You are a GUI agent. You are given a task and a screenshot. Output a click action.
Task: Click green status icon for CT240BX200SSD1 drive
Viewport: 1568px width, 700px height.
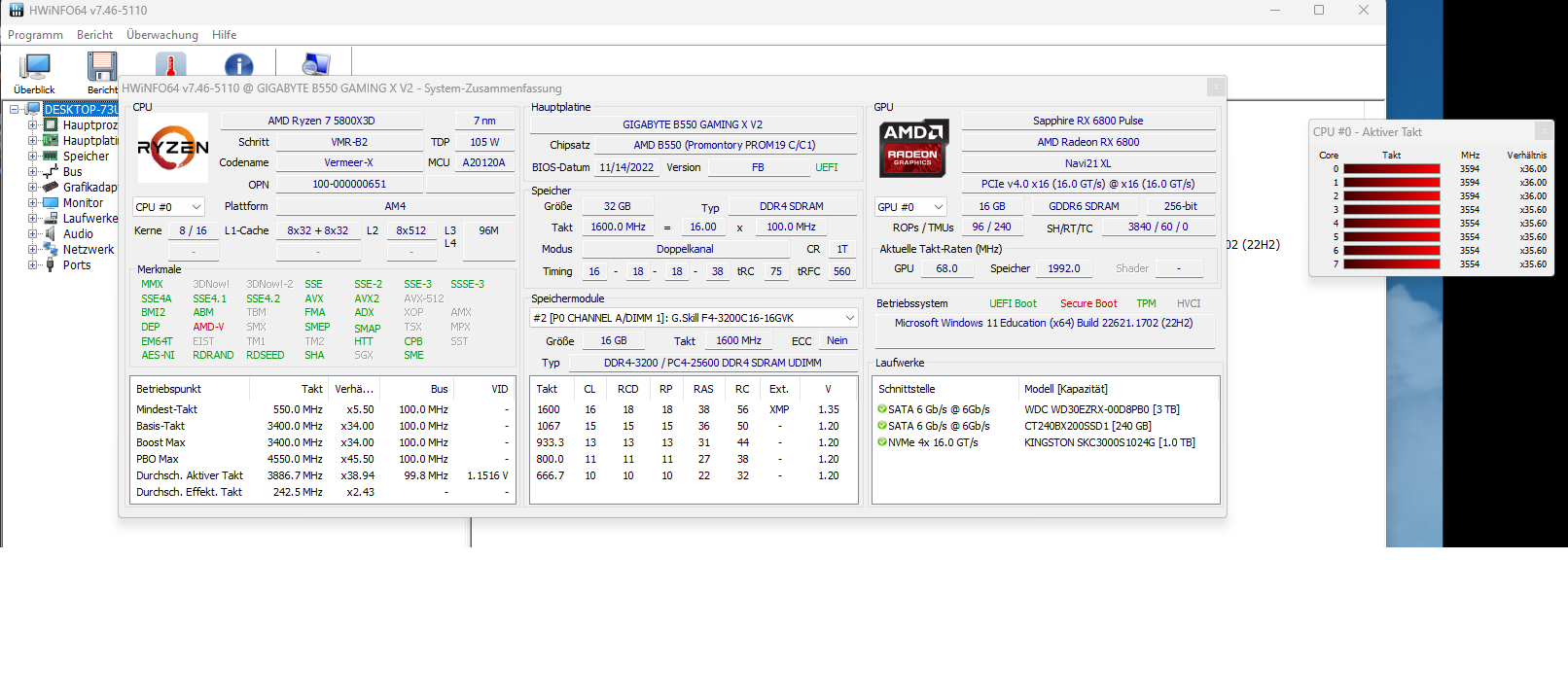tap(882, 426)
